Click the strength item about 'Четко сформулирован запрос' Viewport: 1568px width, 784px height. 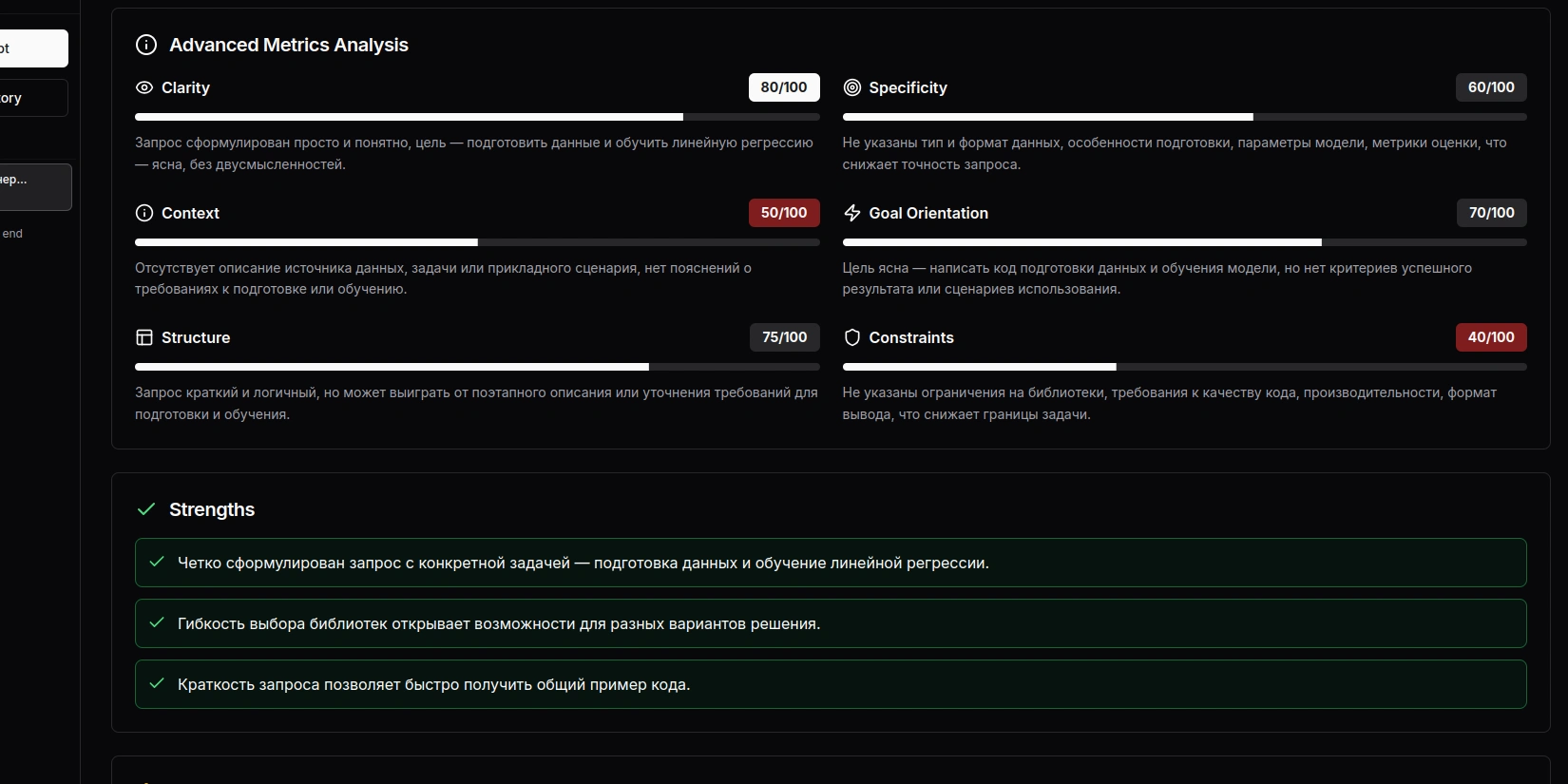tap(831, 563)
